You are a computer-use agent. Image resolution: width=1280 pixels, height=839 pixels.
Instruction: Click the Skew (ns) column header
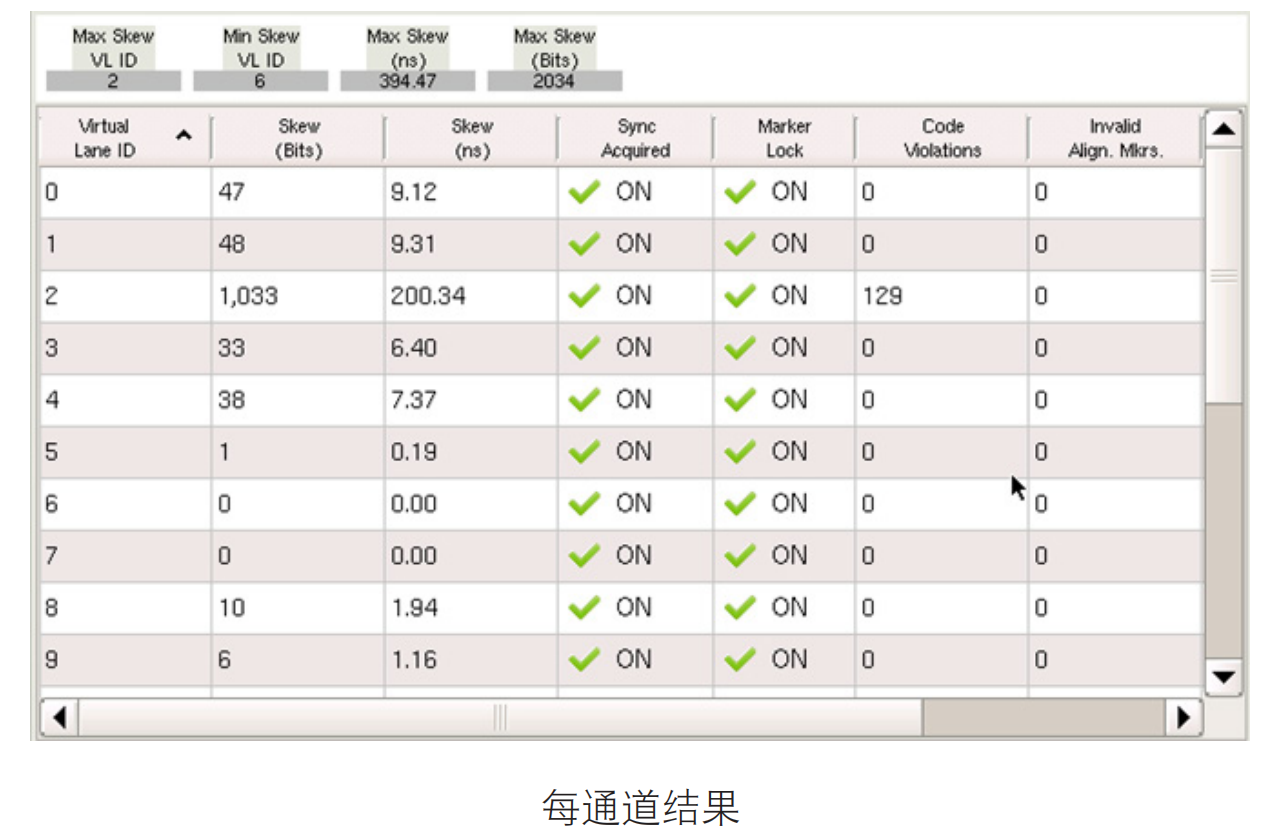pos(471,139)
